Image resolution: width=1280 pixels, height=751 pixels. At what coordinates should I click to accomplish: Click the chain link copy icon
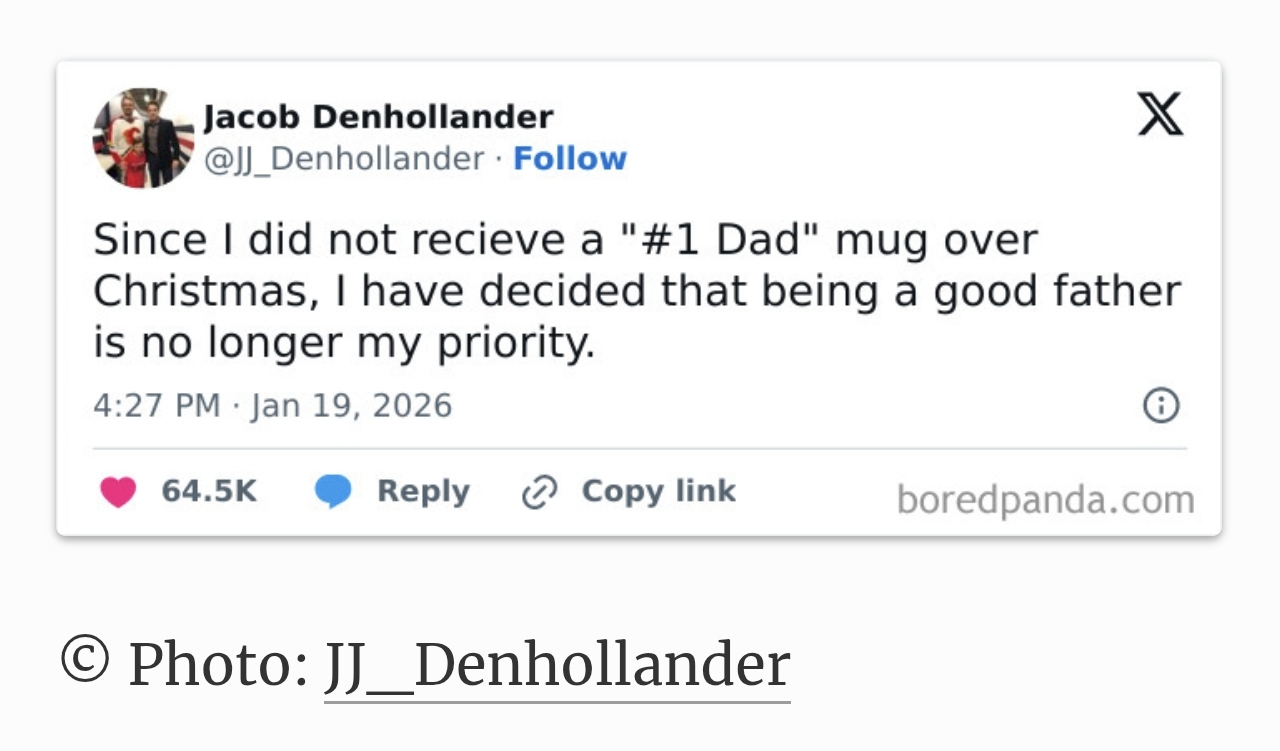[539, 492]
